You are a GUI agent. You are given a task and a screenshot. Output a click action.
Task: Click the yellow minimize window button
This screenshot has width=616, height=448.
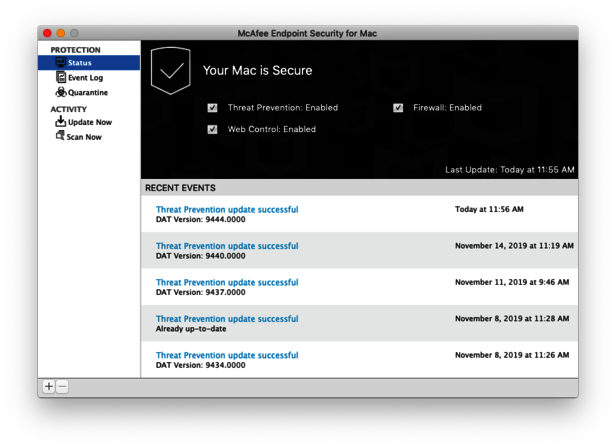(x=60, y=33)
